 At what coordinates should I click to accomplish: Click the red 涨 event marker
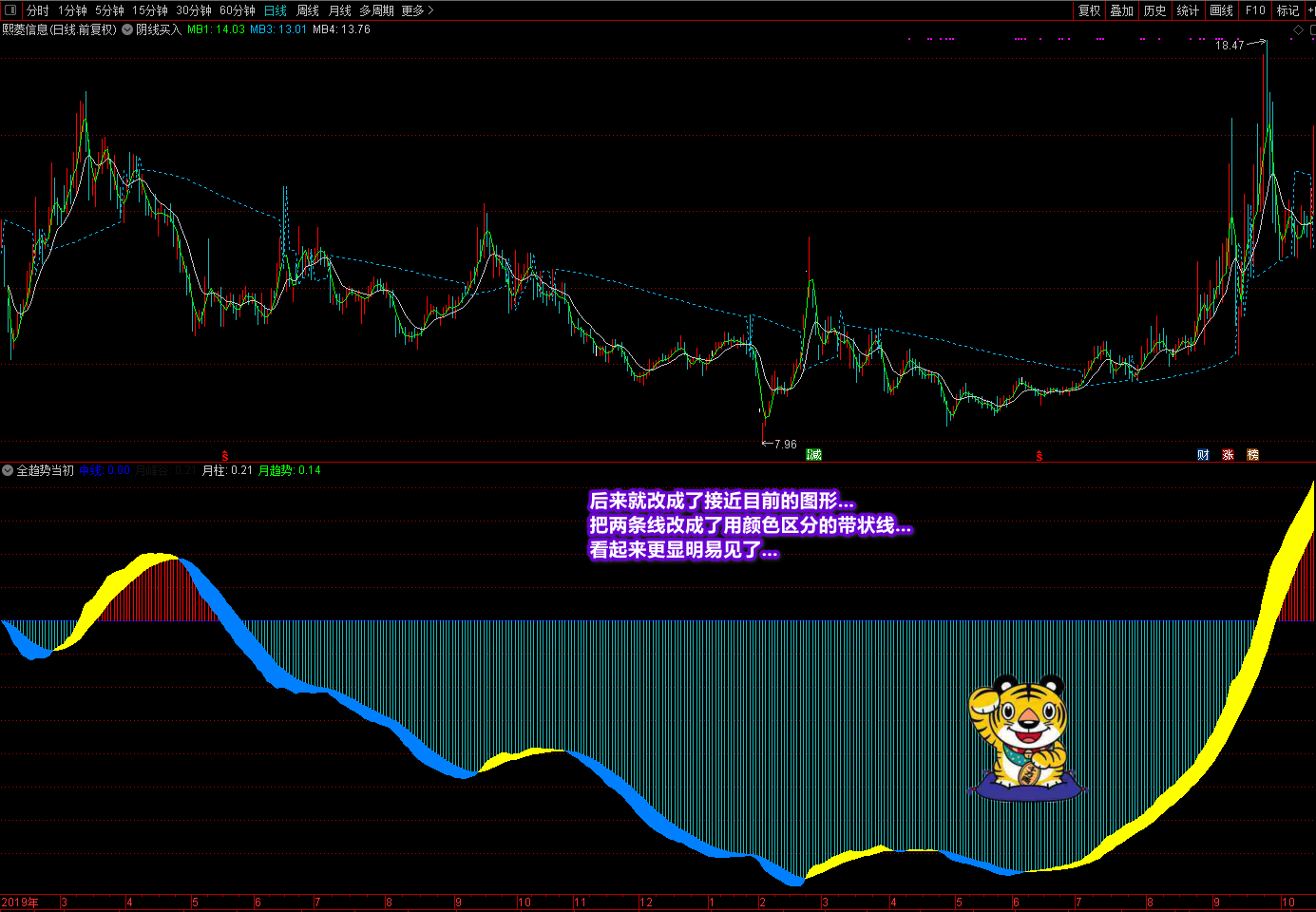1228,455
